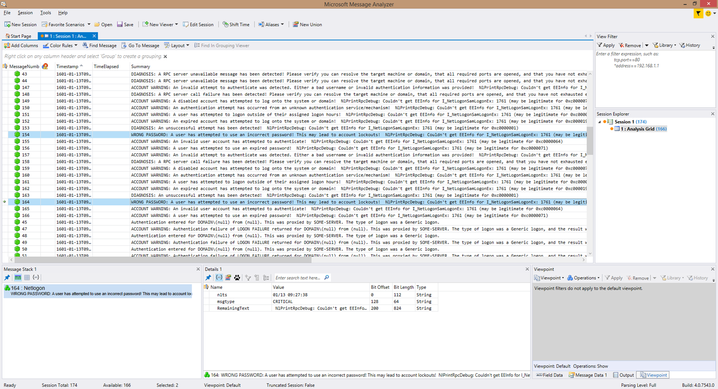Select the RemainingText field row
The width and height of the screenshot is (718, 389).
320,308
